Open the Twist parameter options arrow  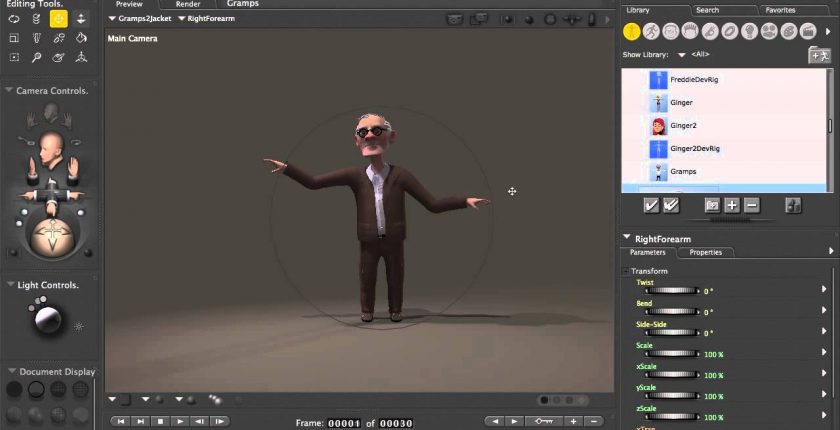pos(824,289)
